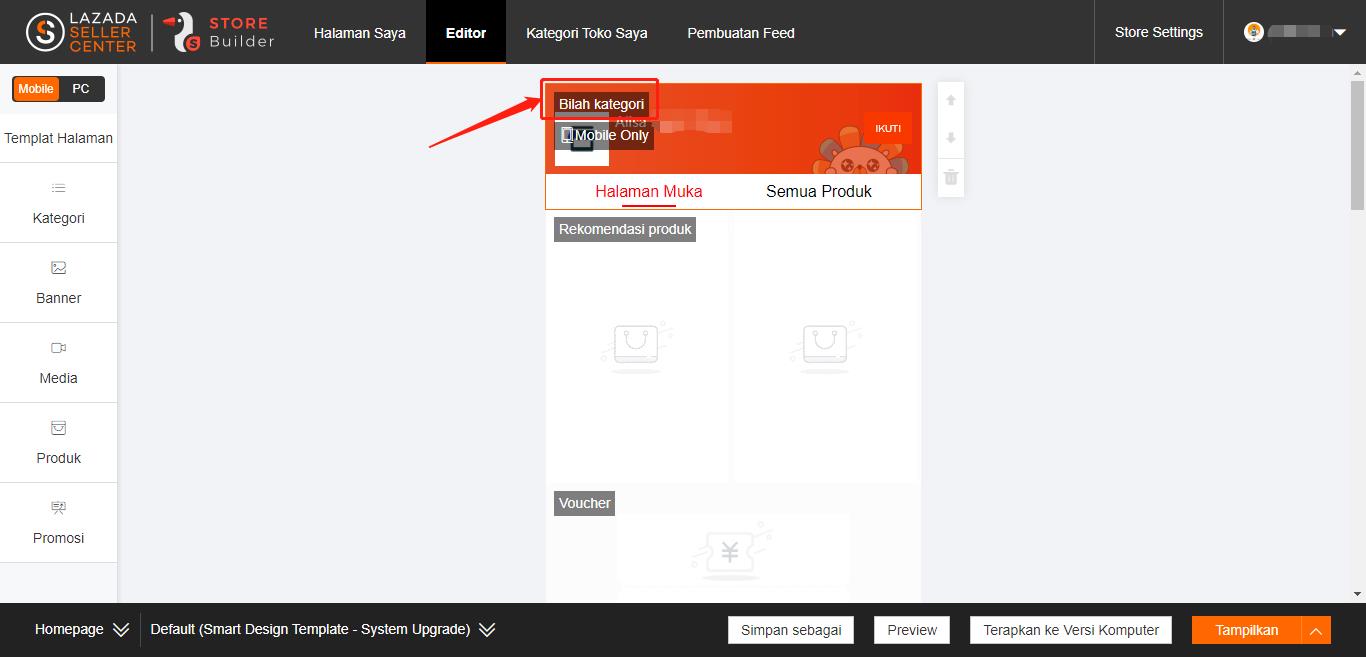
Task: Open Kategori Toko Saya menu
Action: [x=587, y=33]
